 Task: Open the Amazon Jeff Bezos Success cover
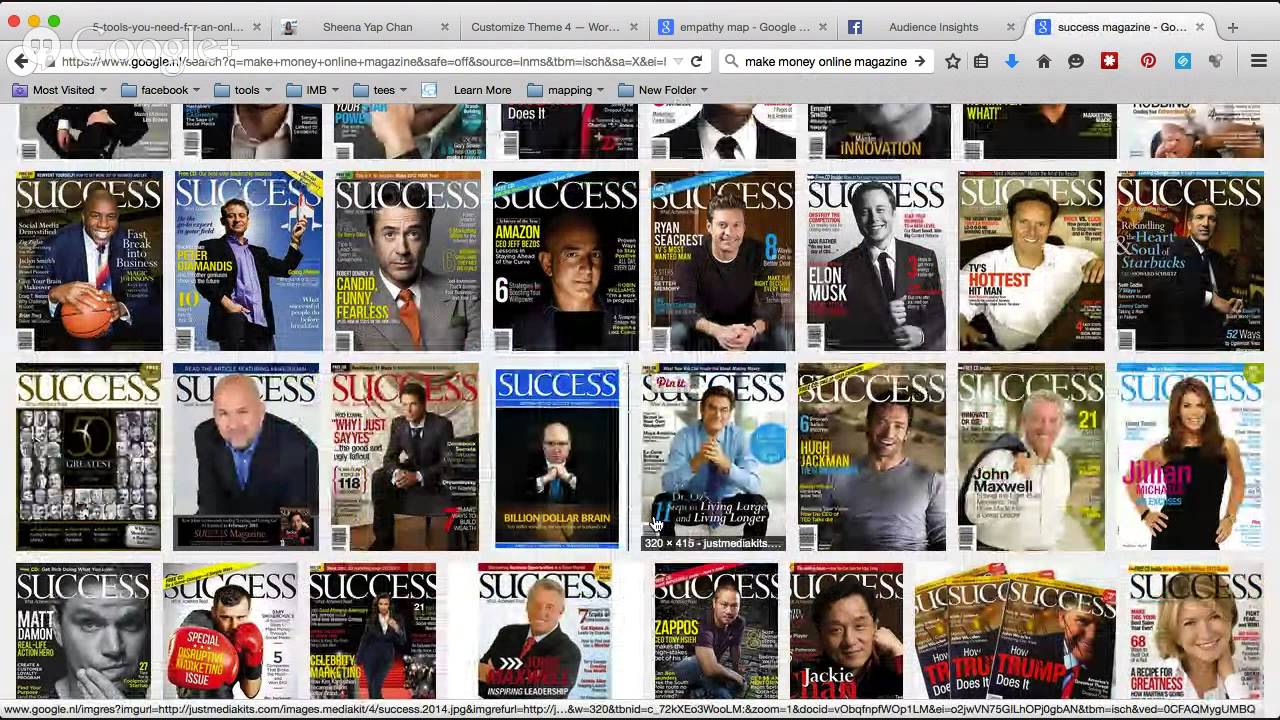(565, 261)
